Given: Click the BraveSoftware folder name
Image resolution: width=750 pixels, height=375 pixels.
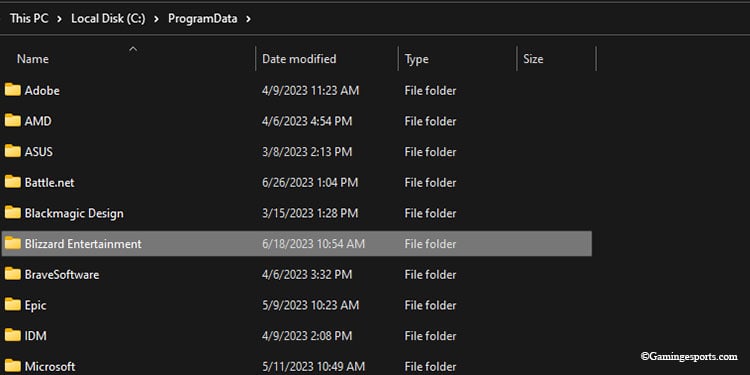Looking at the screenshot, I should tap(62, 274).
